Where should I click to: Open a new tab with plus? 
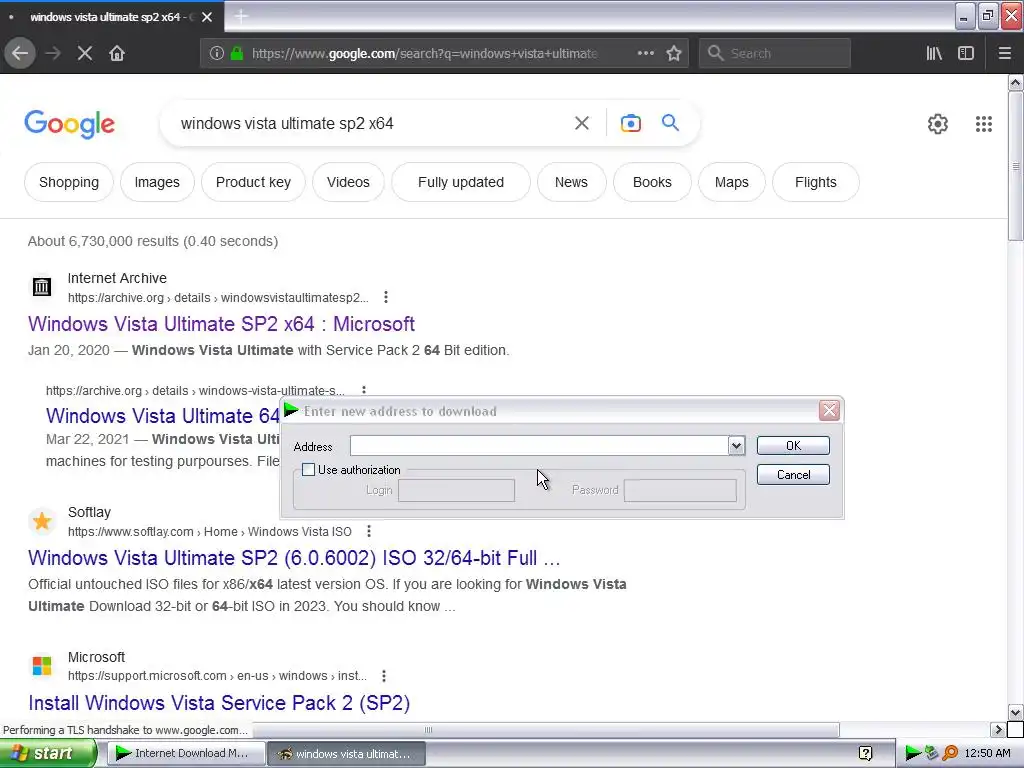[241, 16]
